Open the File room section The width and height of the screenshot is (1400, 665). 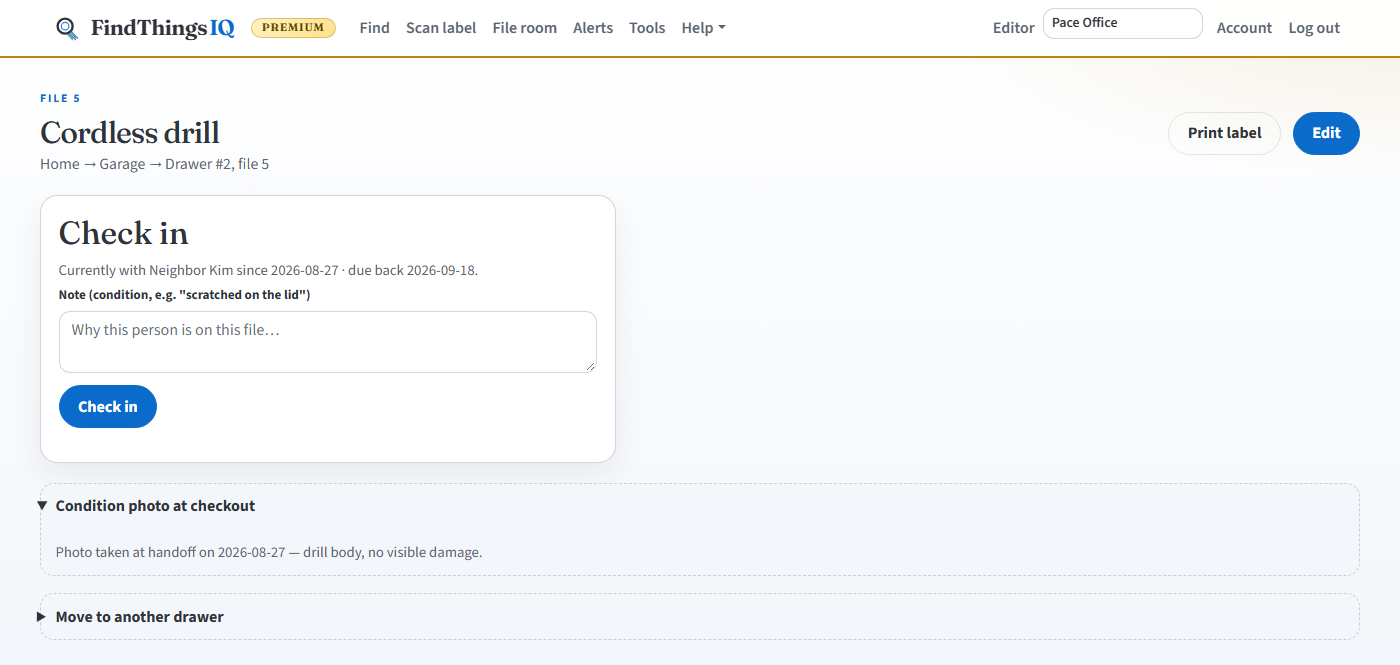point(524,28)
